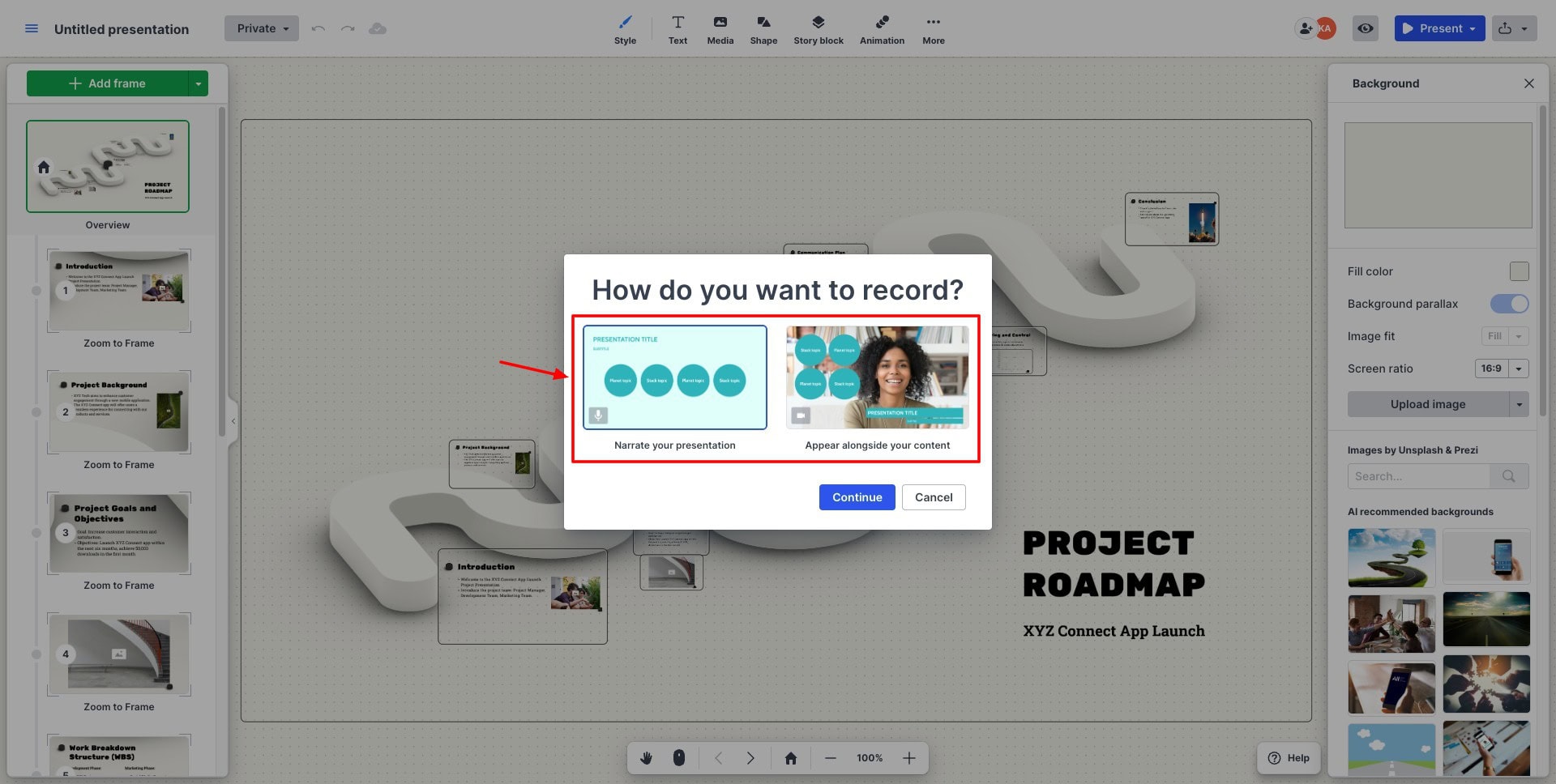1556x784 pixels.
Task: Open the More options menu
Action: (934, 29)
